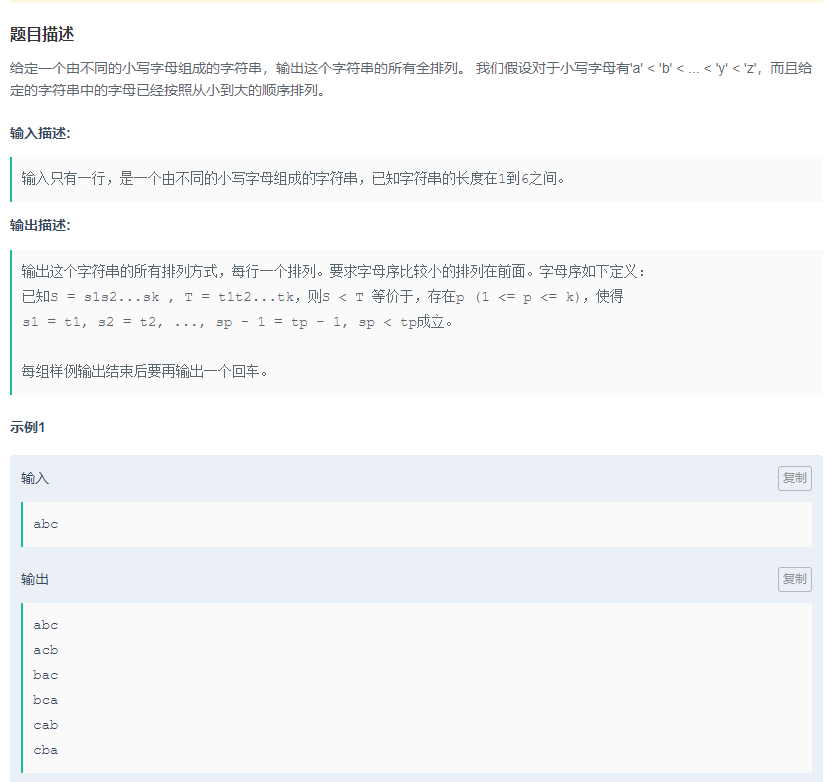Click the 题目描述 heading
Image resolution: width=827 pixels, height=782 pixels.
coord(42,35)
